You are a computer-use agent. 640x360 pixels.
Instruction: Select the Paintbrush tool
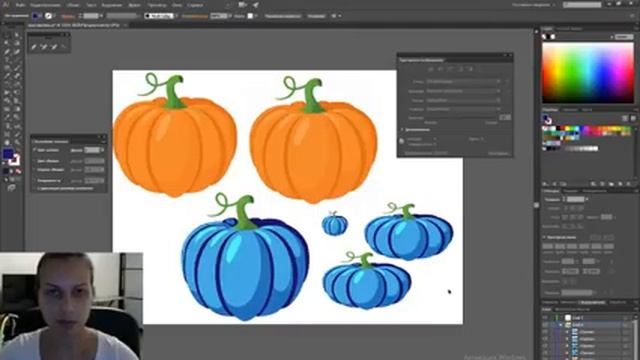tap(17, 68)
